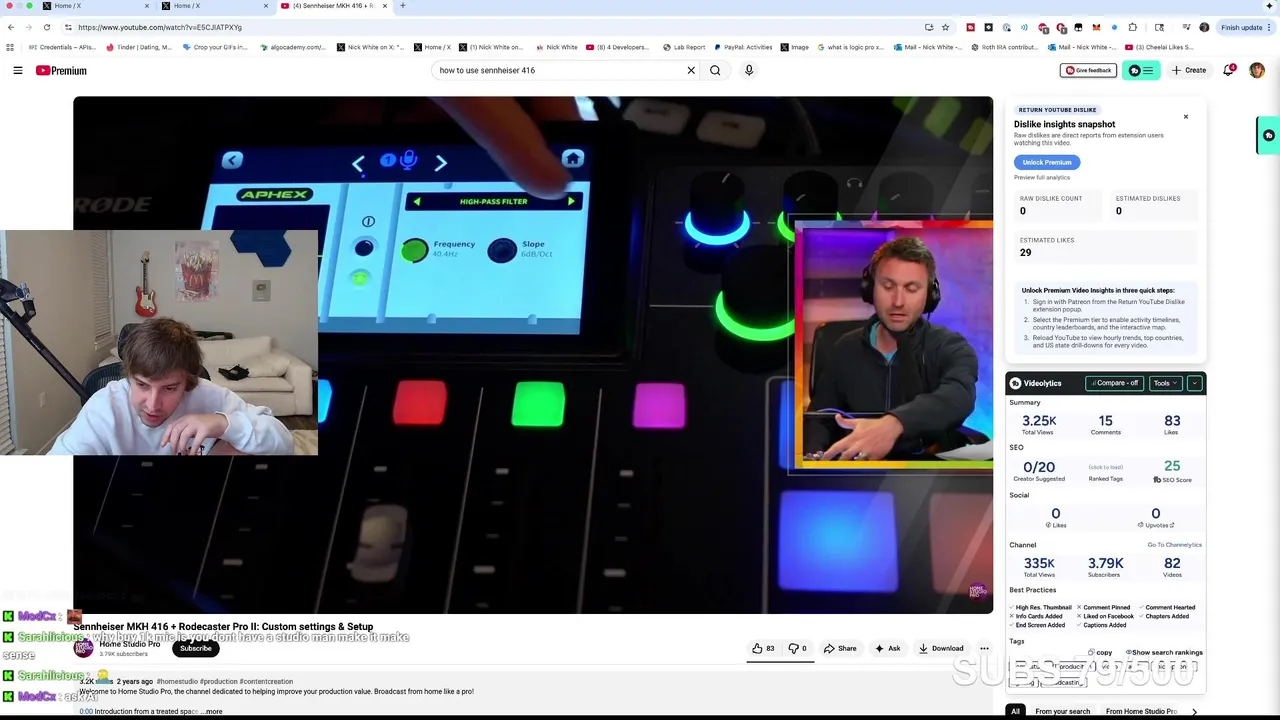Open the algoacademy.com bookmark
Screen dimensions: 1280x720
pyautogui.click(x=293, y=47)
